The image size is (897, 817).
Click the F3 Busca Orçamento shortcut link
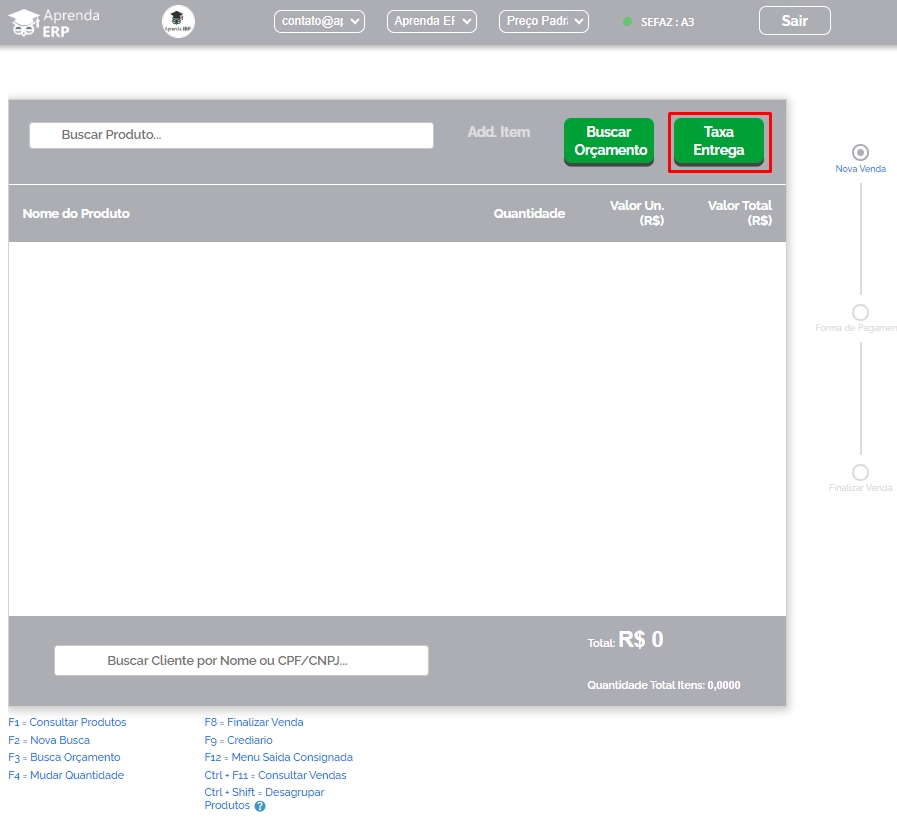pyautogui.click(x=64, y=757)
